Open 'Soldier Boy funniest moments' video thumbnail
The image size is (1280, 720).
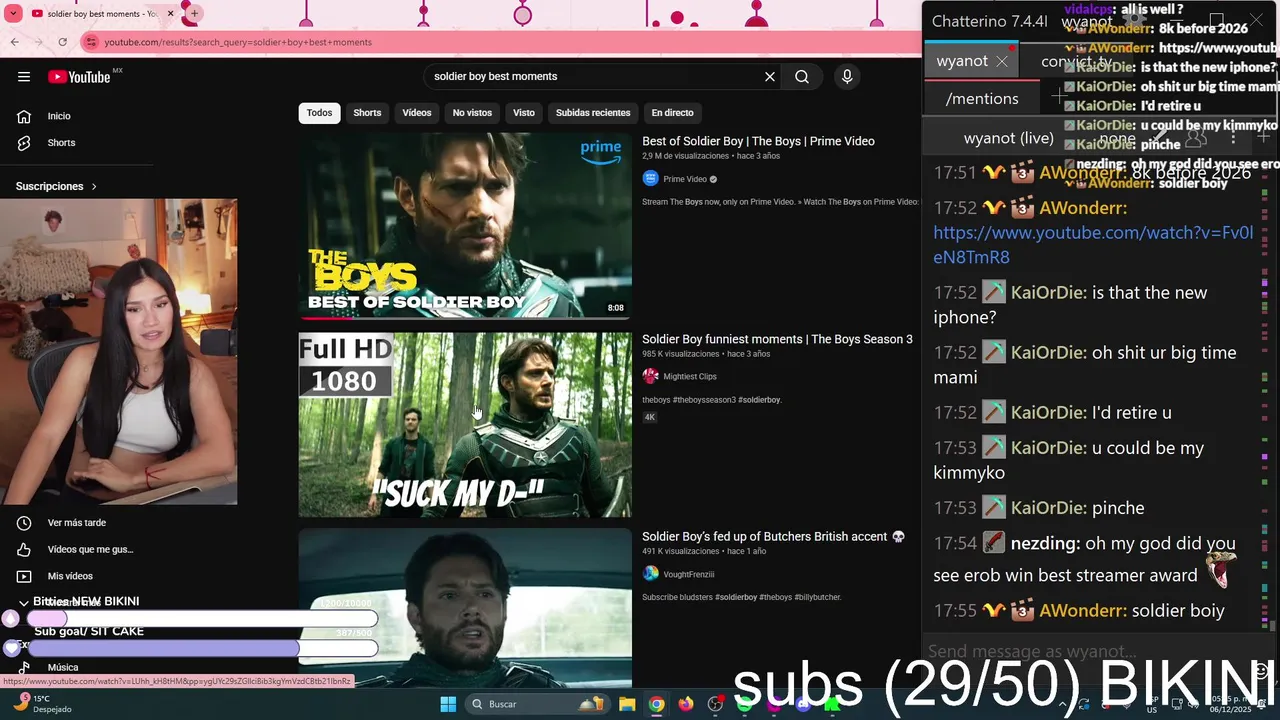click(465, 425)
